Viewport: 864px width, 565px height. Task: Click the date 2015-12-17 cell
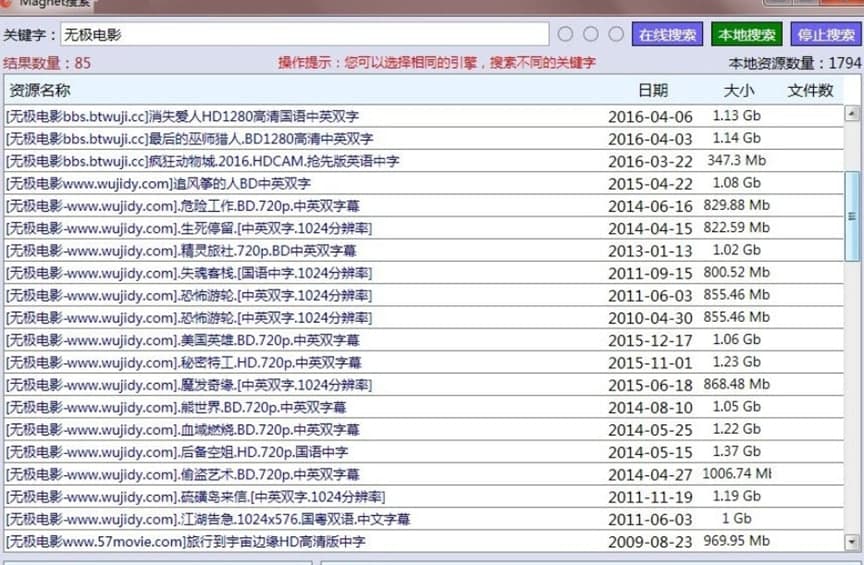coord(650,341)
